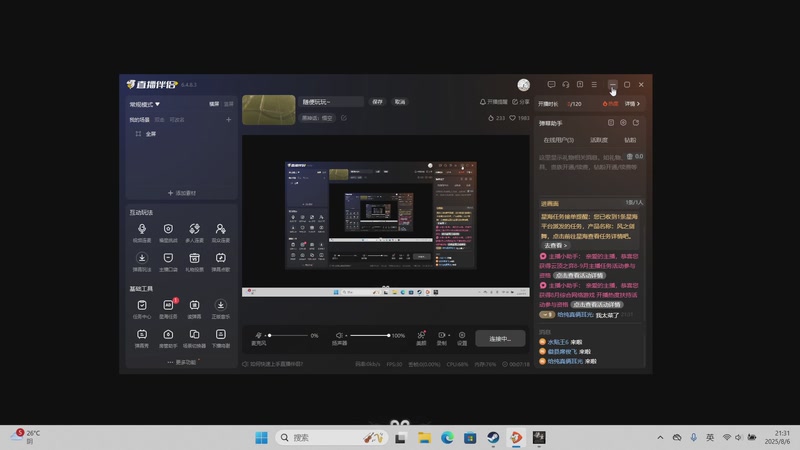This screenshot has height=450, width=800.
Task: Open the headset customer service icon
Action: 566,85
